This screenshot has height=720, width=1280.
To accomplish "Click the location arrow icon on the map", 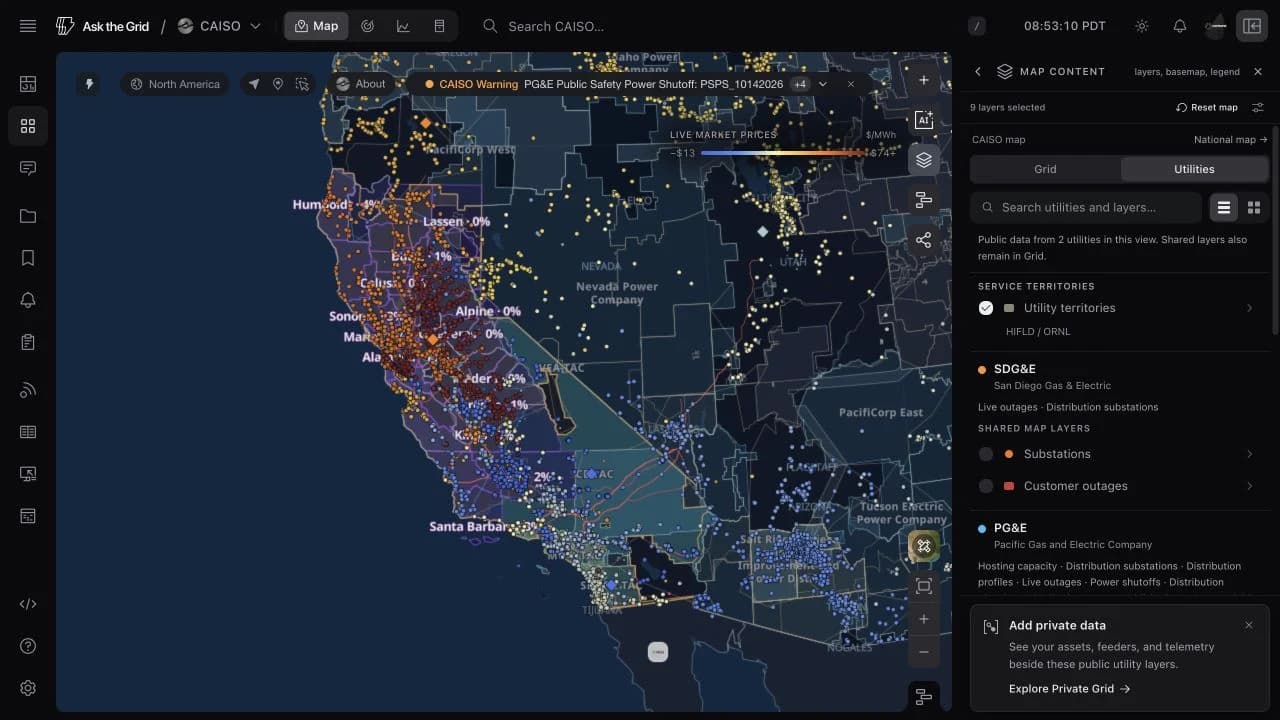I will (254, 84).
